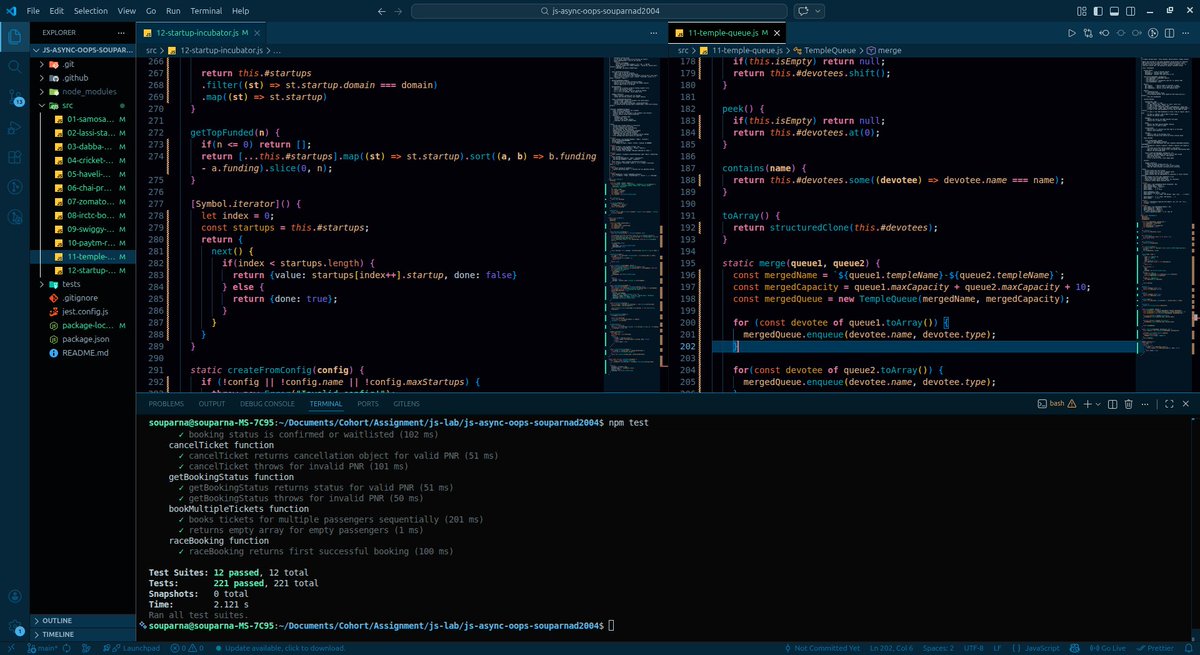Open the Copilot chat icon in title bar

(802, 10)
